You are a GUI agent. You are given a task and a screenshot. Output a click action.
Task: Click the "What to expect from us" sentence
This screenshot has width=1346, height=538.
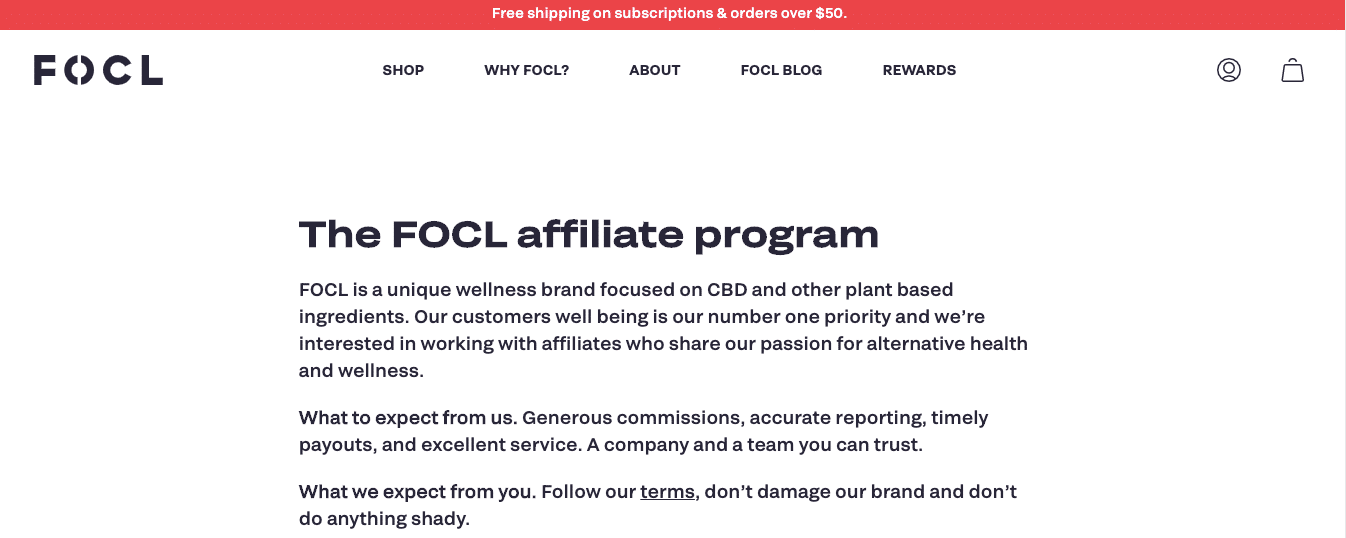click(408, 418)
